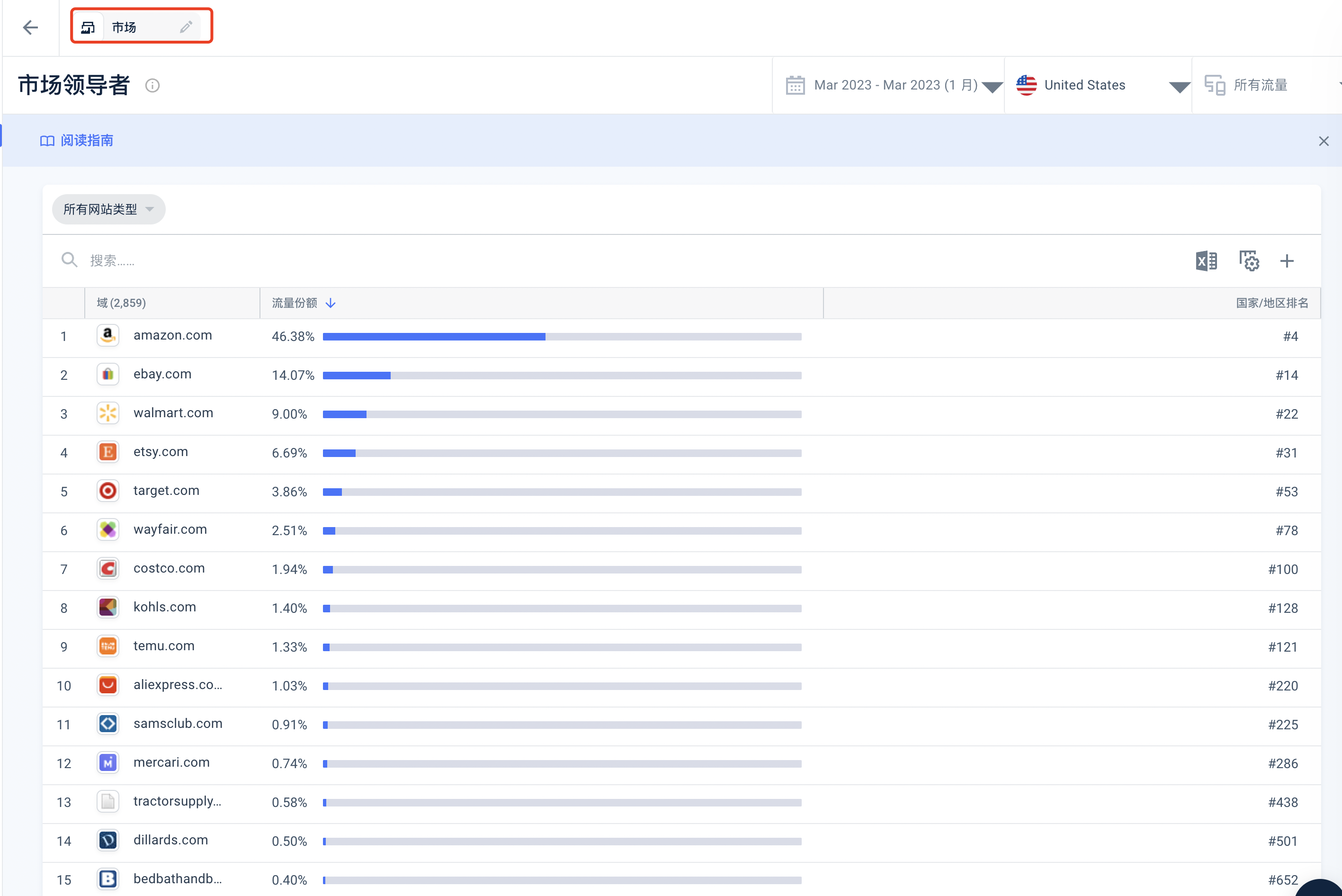Click the dillards.com favicon
The image size is (1342, 896).
tap(108, 841)
